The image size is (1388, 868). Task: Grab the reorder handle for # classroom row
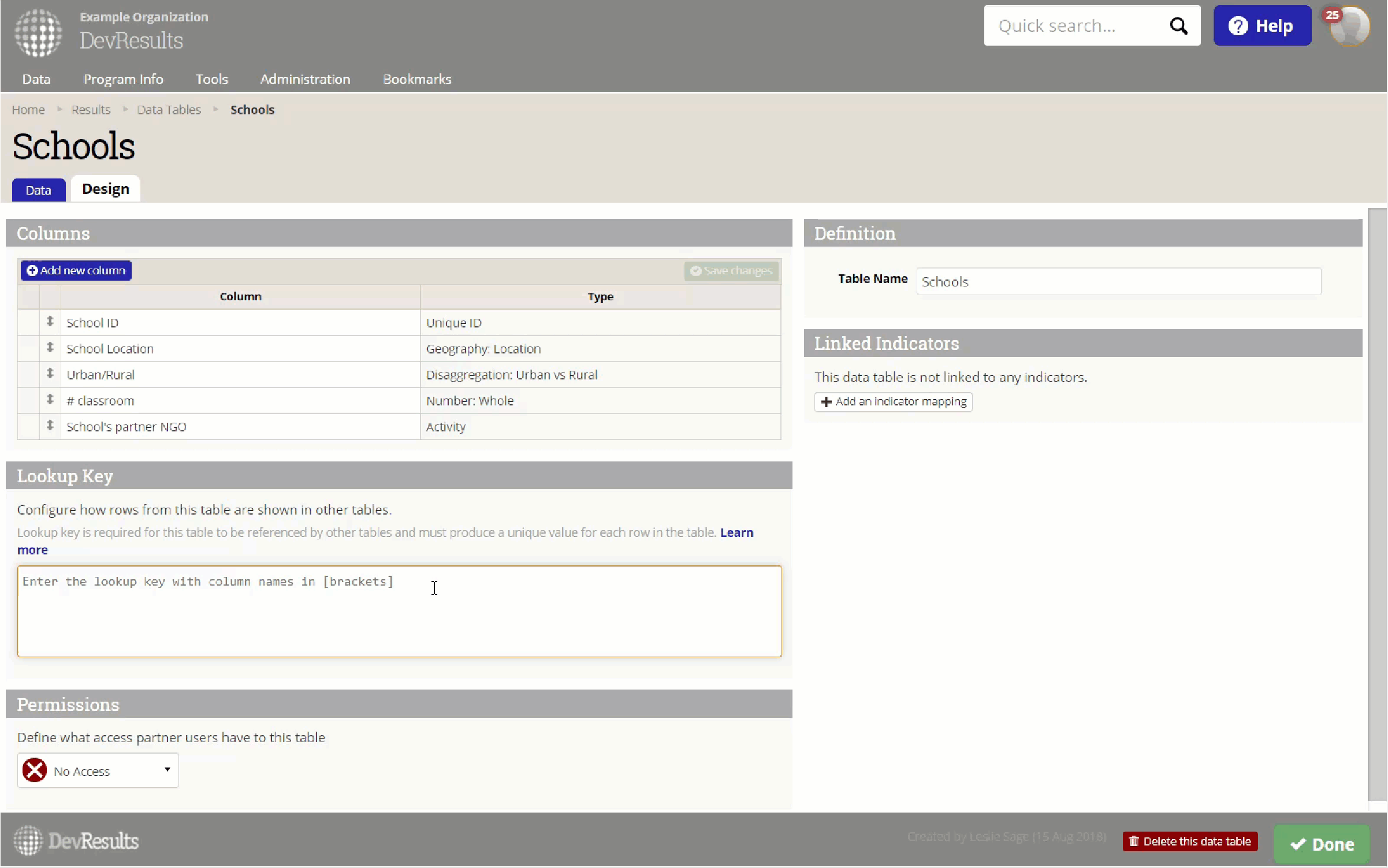(50, 400)
